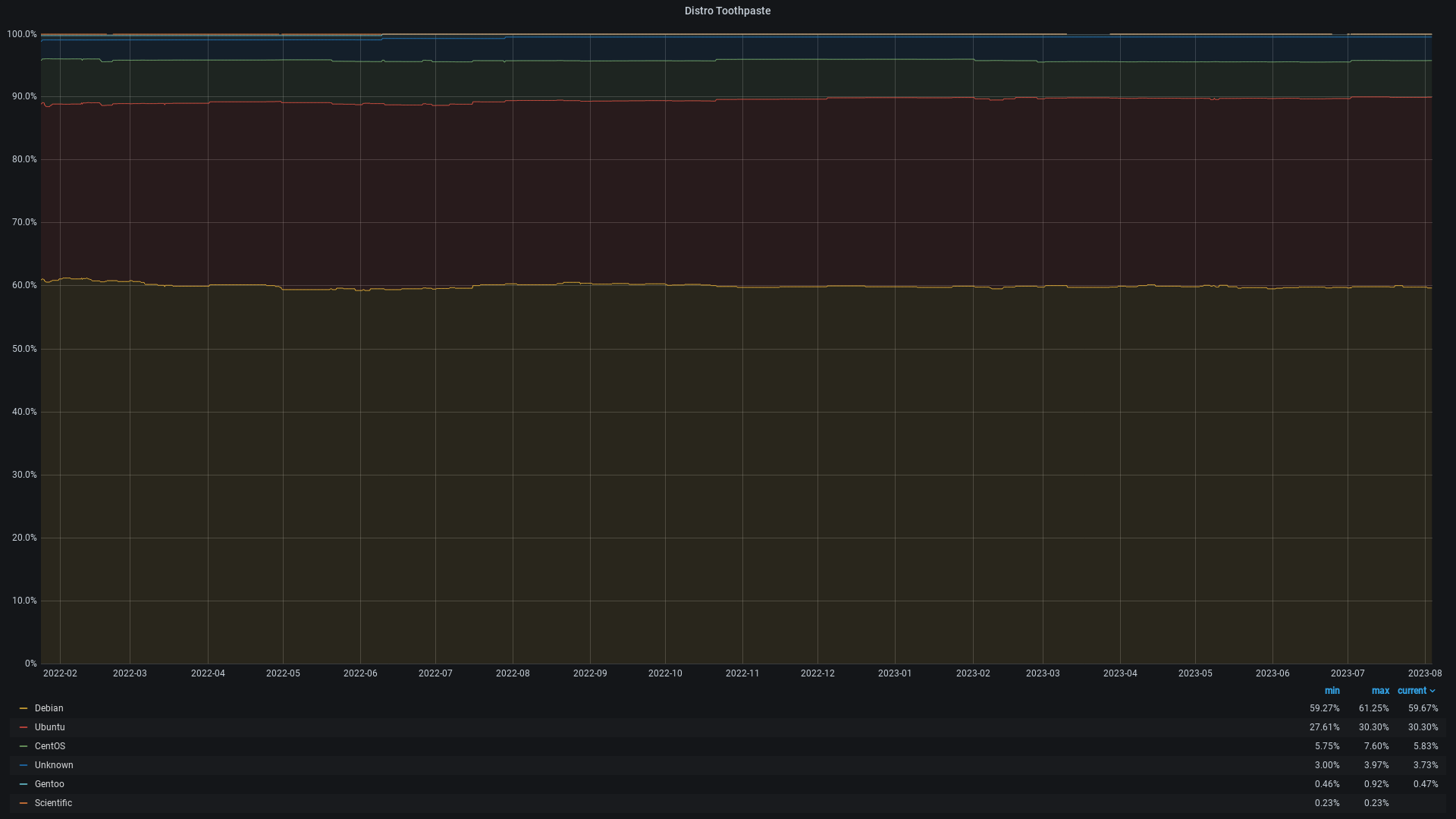Click Unknown current value 3.73%

[1426, 765]
